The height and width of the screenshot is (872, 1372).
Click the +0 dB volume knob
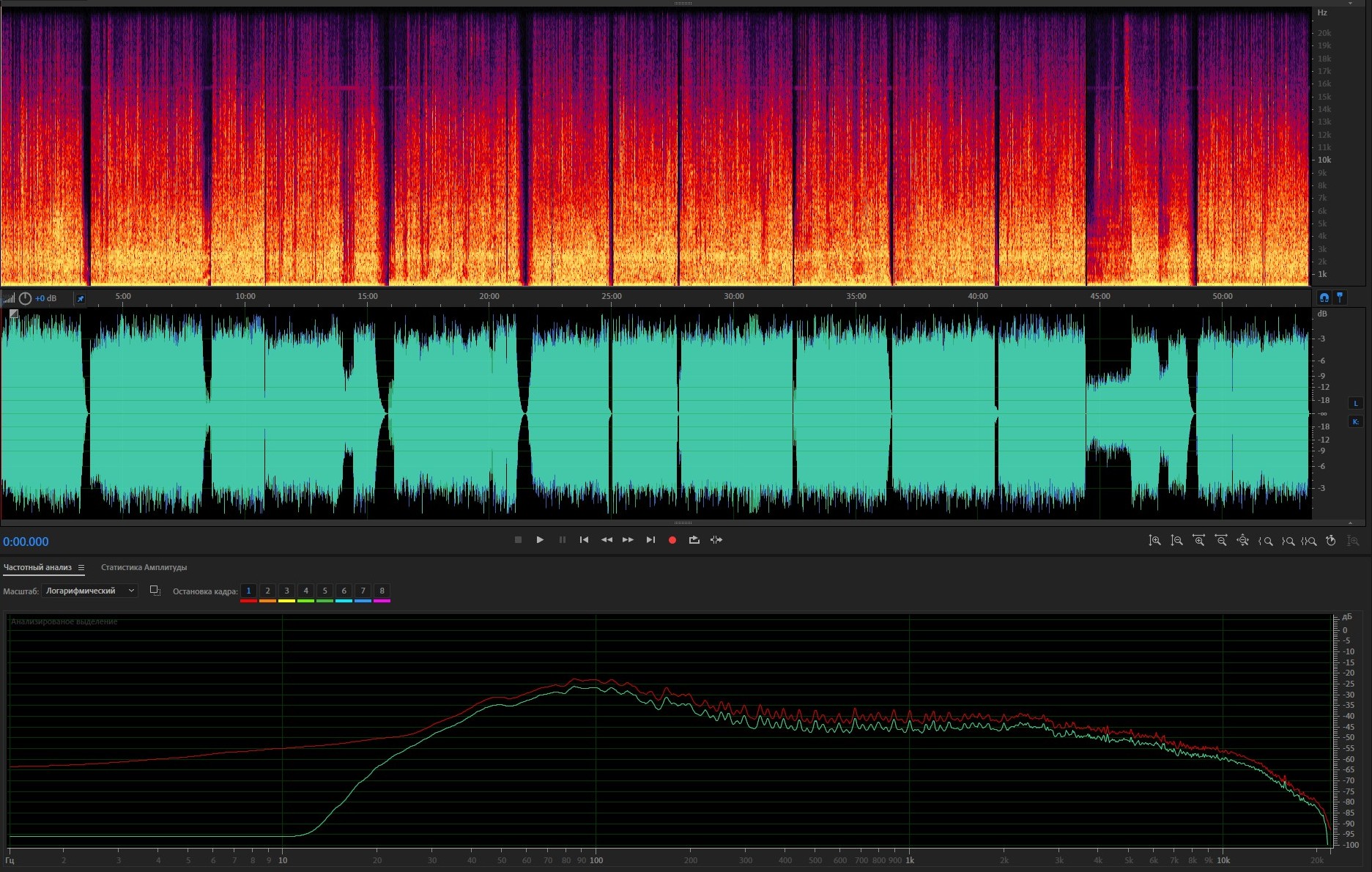pyautogui.click(x=26, y=298)
